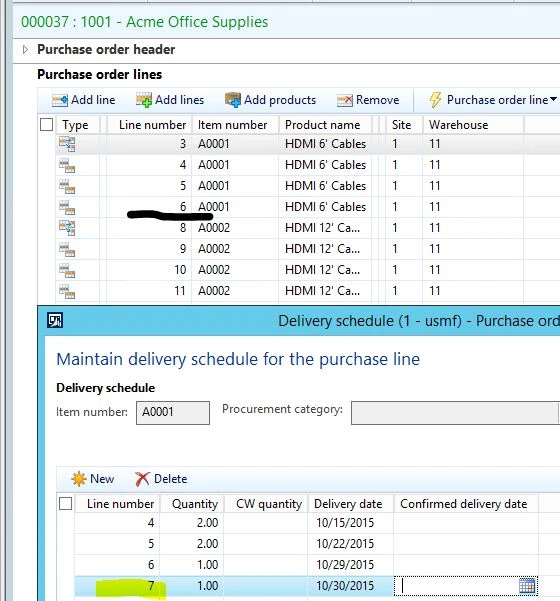The image size is (560, 601).
Task: Click the New sun icon
Action: tap(79, 479)
